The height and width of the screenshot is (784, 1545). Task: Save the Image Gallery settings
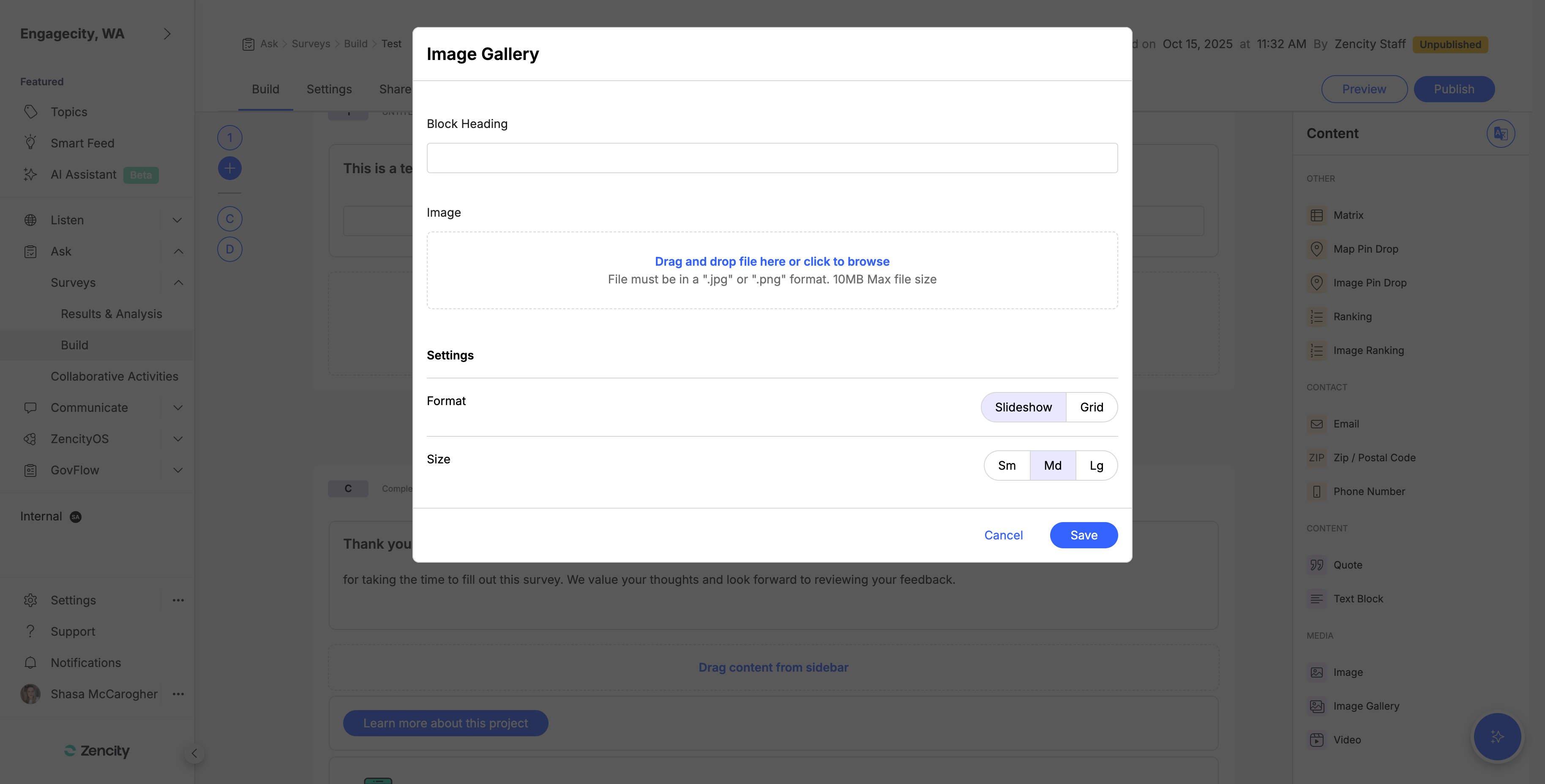(1083, 535)
